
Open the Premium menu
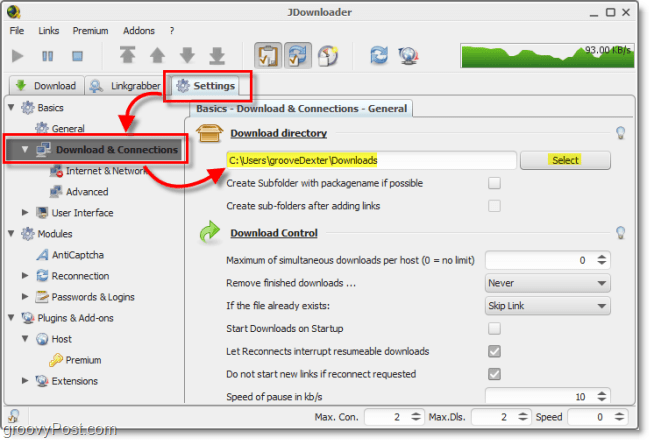click(x=90, y=31)
